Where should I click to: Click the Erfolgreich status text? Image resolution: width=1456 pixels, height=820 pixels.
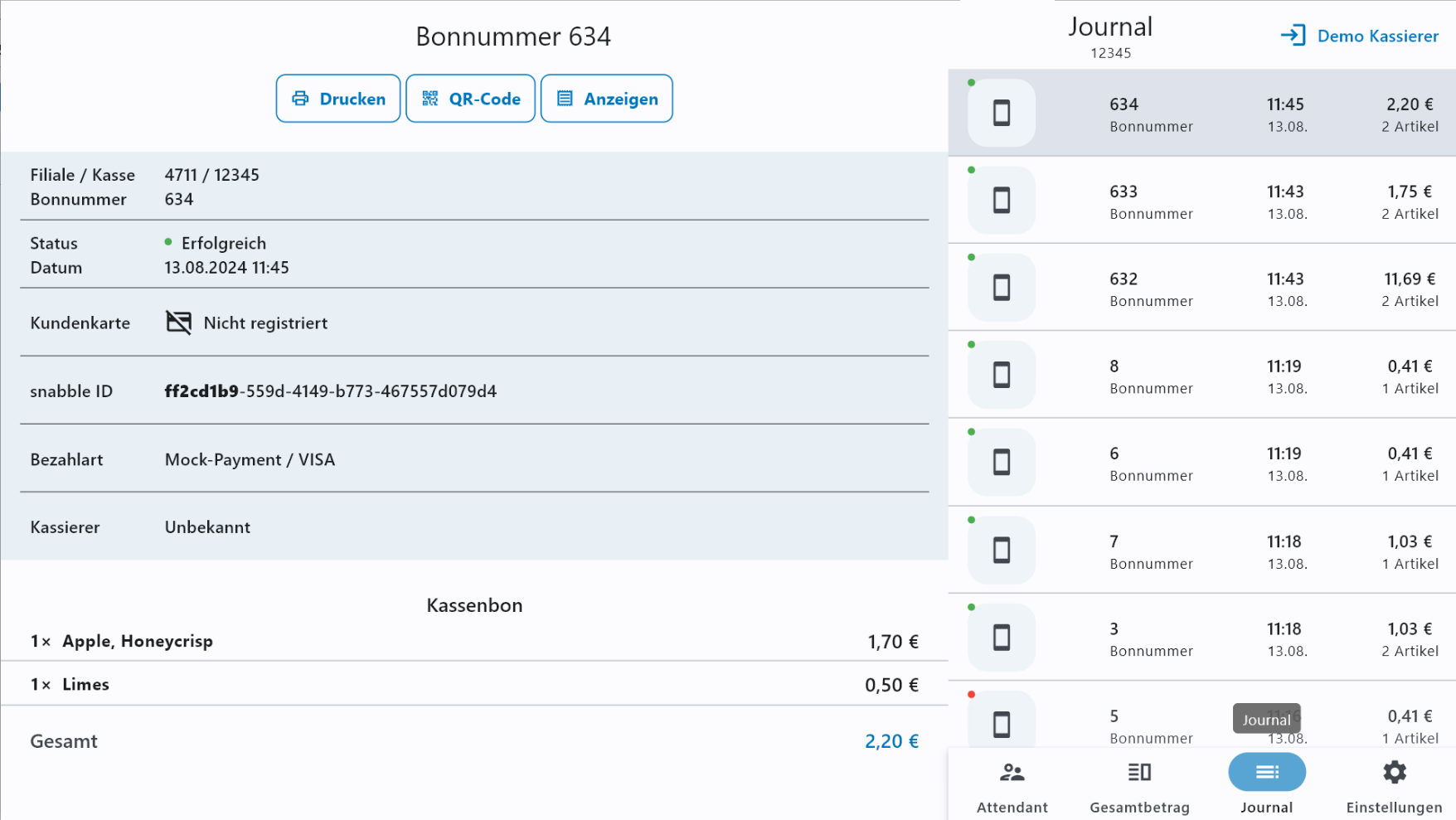[224, 243]
